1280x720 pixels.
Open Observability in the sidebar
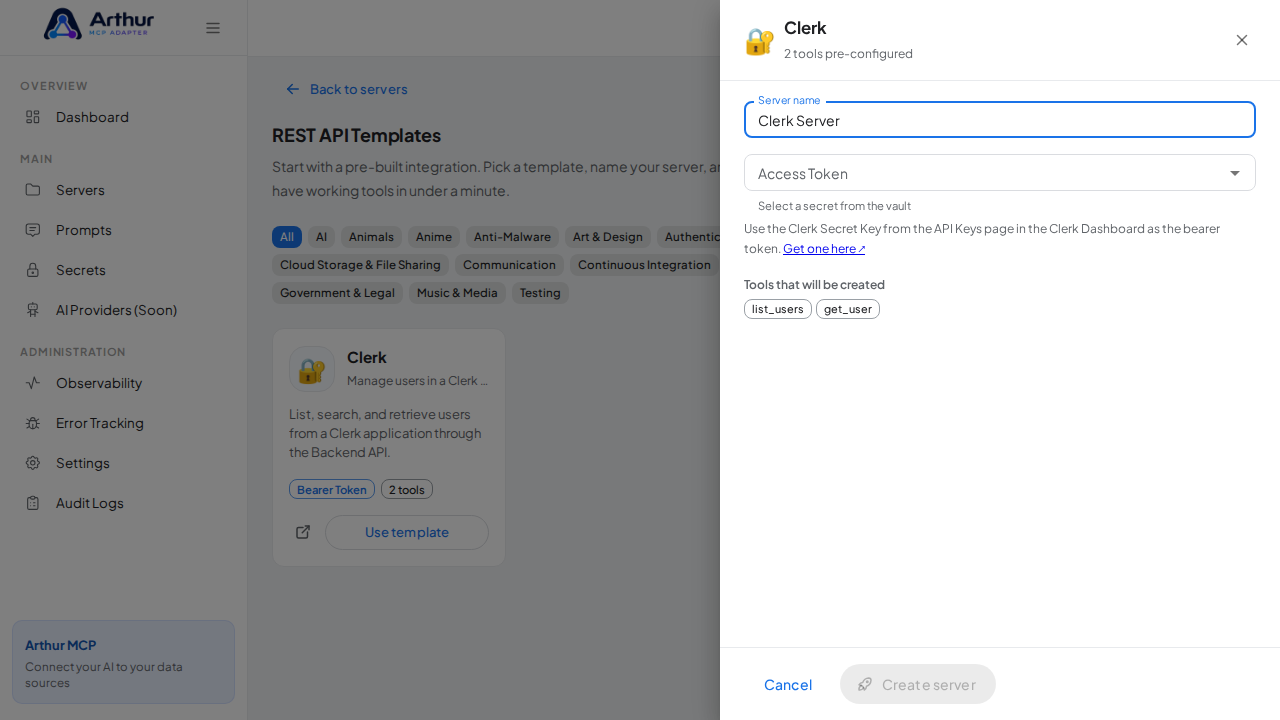[x=123, y=383]
